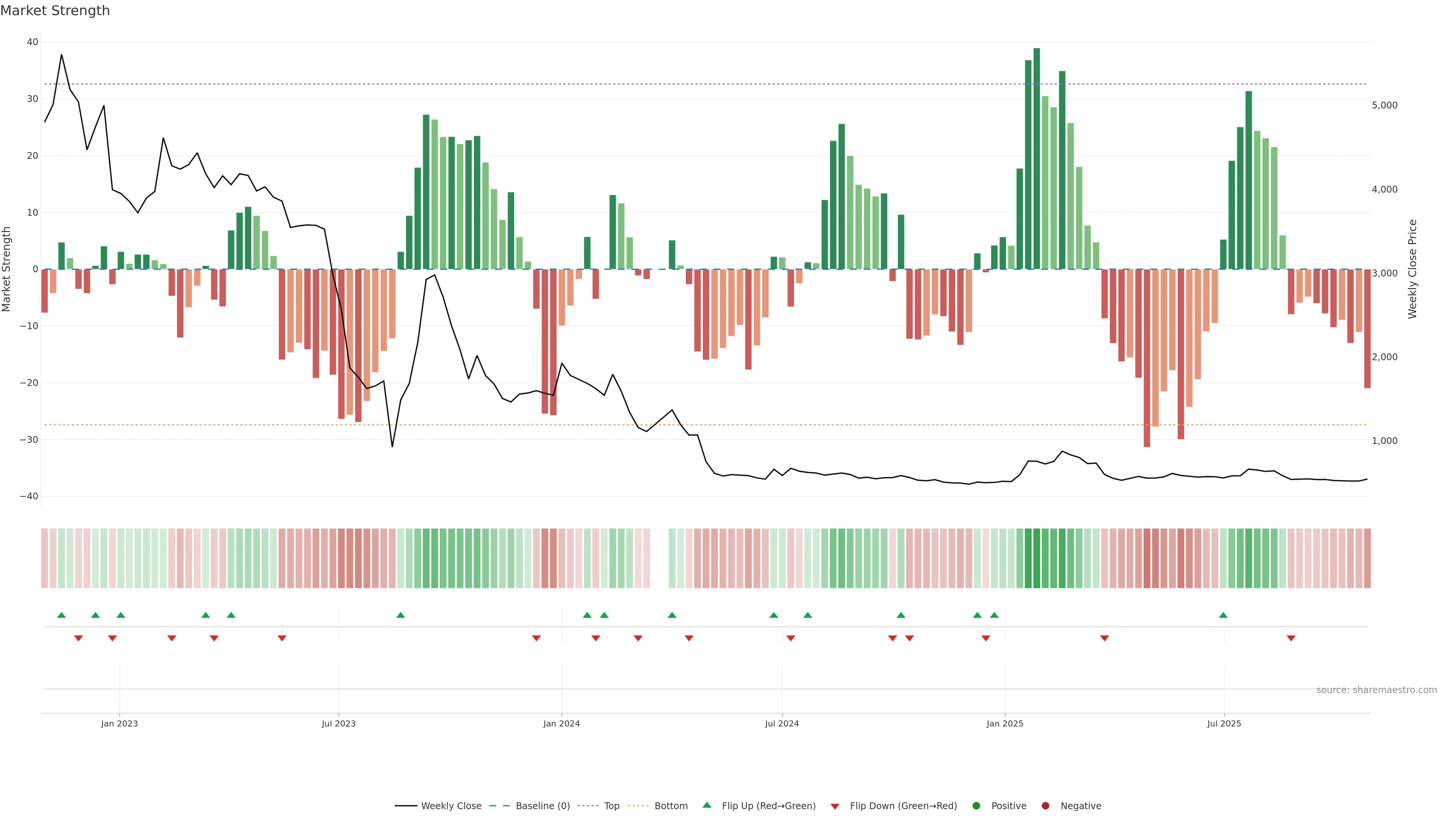
Task: Click the Flip Down red triangle legend icon
Action: [x=835, y=806]
